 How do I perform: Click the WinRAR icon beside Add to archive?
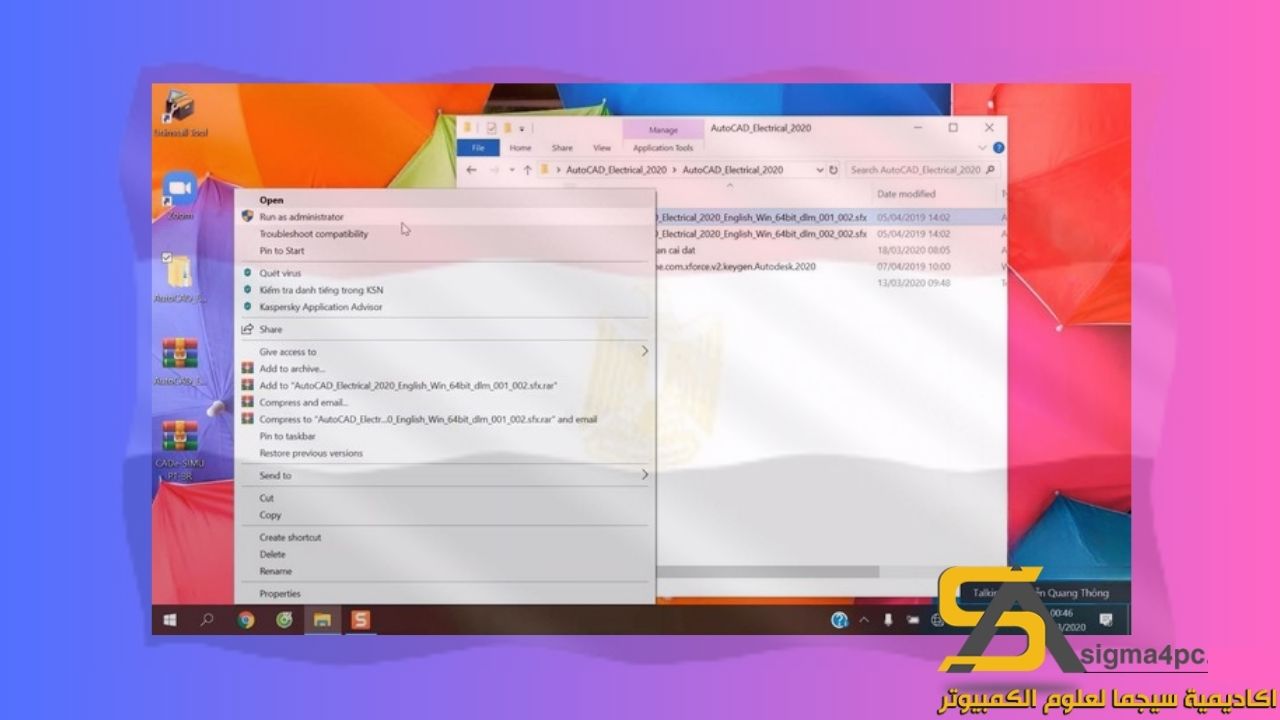click(247, 368)
